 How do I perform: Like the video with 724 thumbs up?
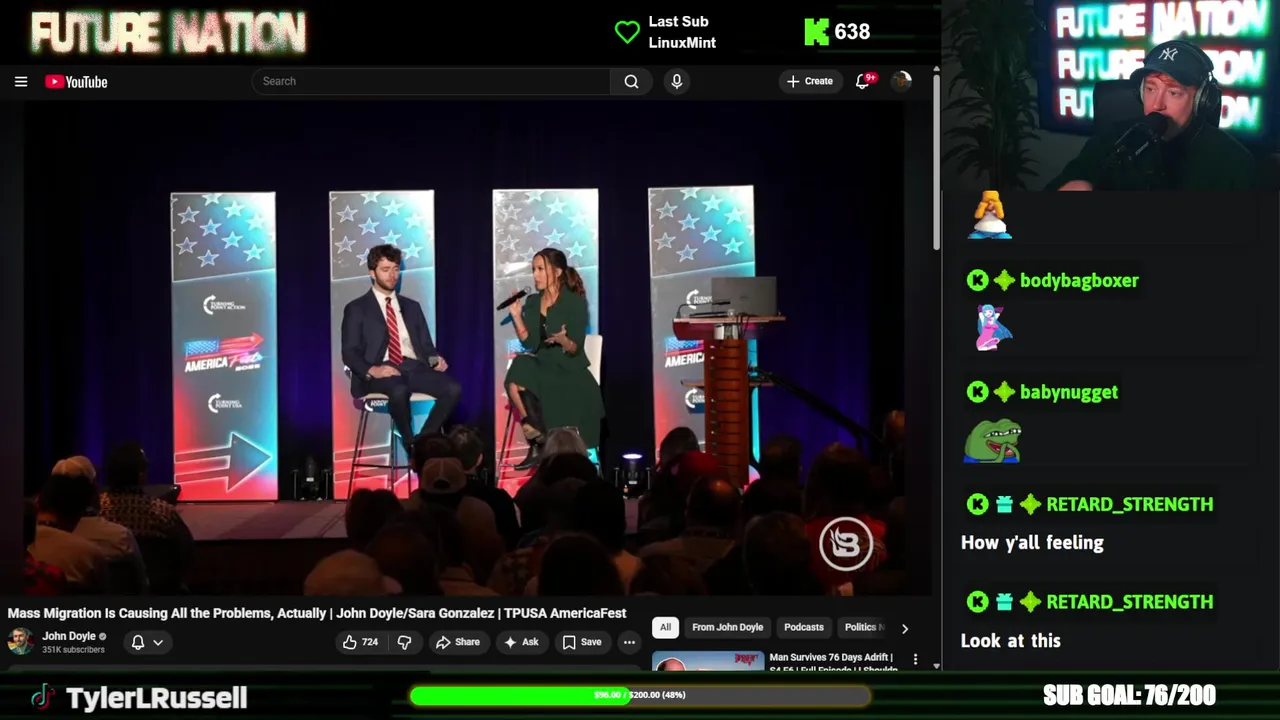[x=360, y=642]
